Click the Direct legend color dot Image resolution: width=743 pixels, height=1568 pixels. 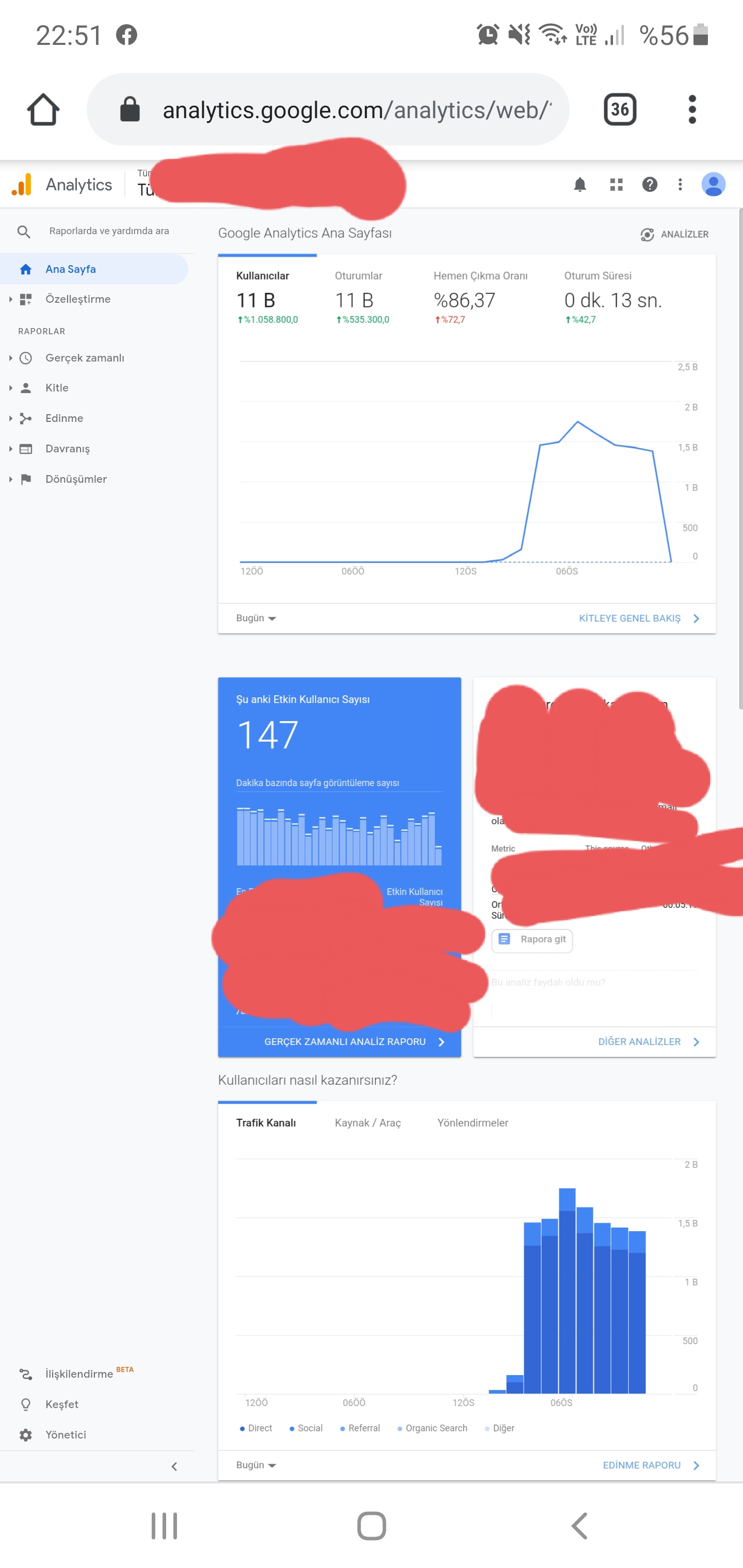pos(243,1429)
